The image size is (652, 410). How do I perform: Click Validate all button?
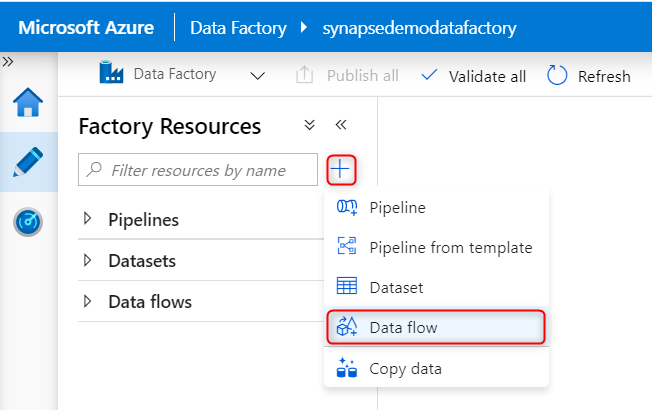coord(474,76)
